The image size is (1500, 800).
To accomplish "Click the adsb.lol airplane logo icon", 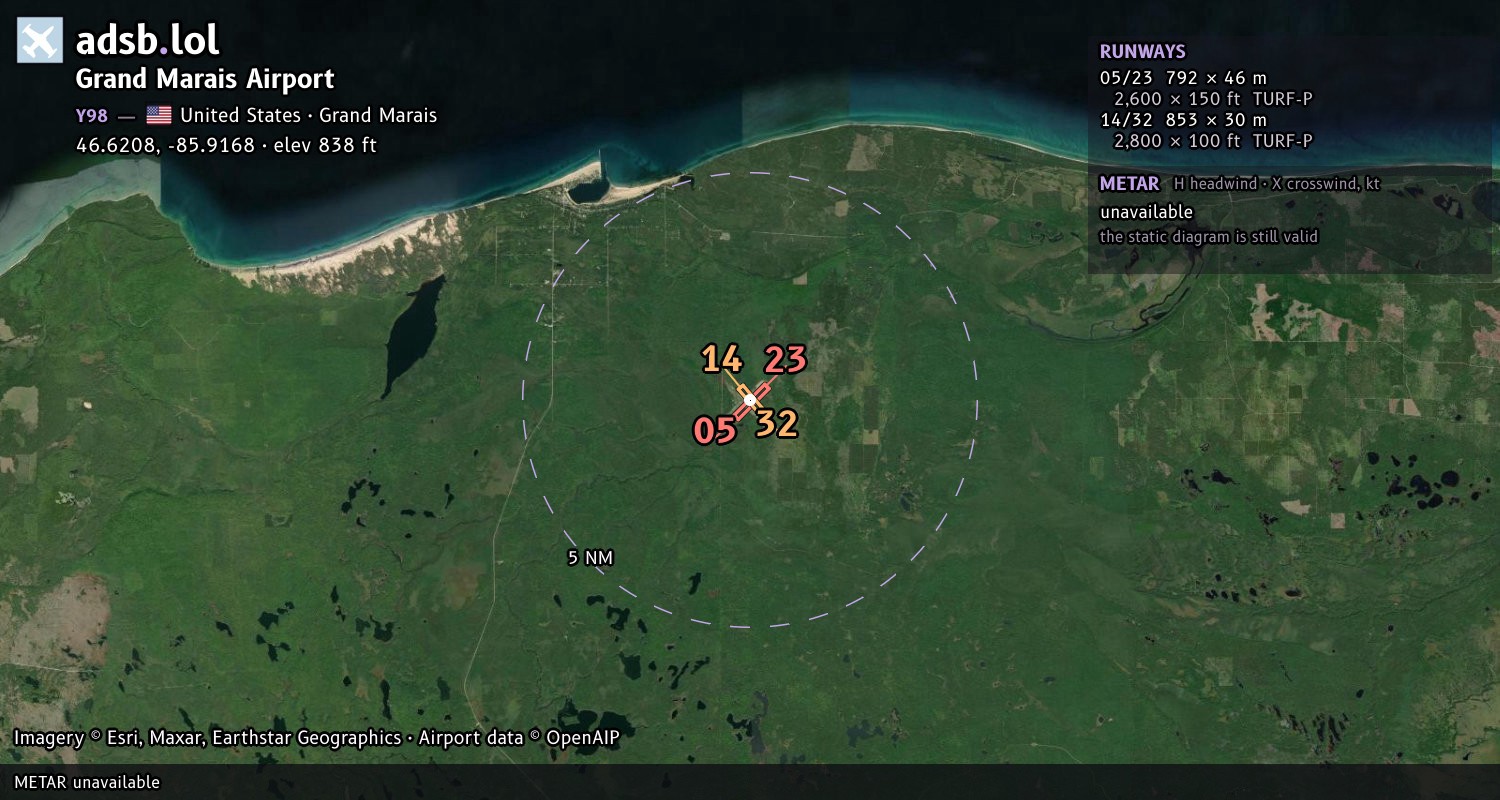I will click(40, 41).
